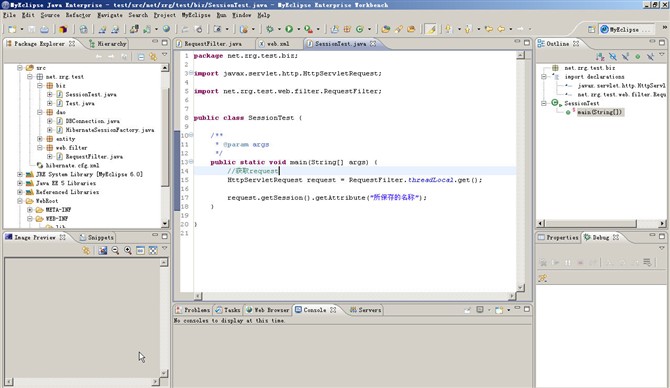Image resolution: width=670 pixels, height=388 pixels.
Task: Toggle Hide Non-Public Members green dot in Outline
Action: point(638,56)
